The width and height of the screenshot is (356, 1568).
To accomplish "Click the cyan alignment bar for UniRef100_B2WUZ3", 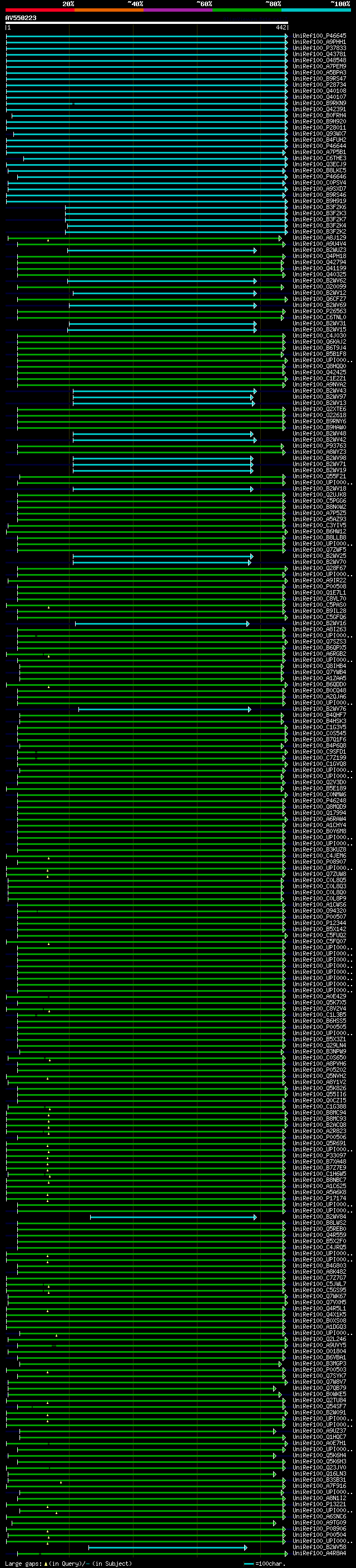I will tap(162, 250).
